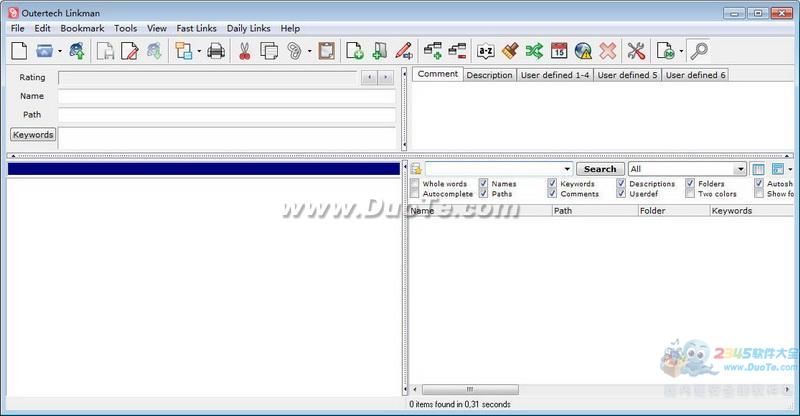
Task: Click the expand tree plus icon
Action: tap(433, 51)
